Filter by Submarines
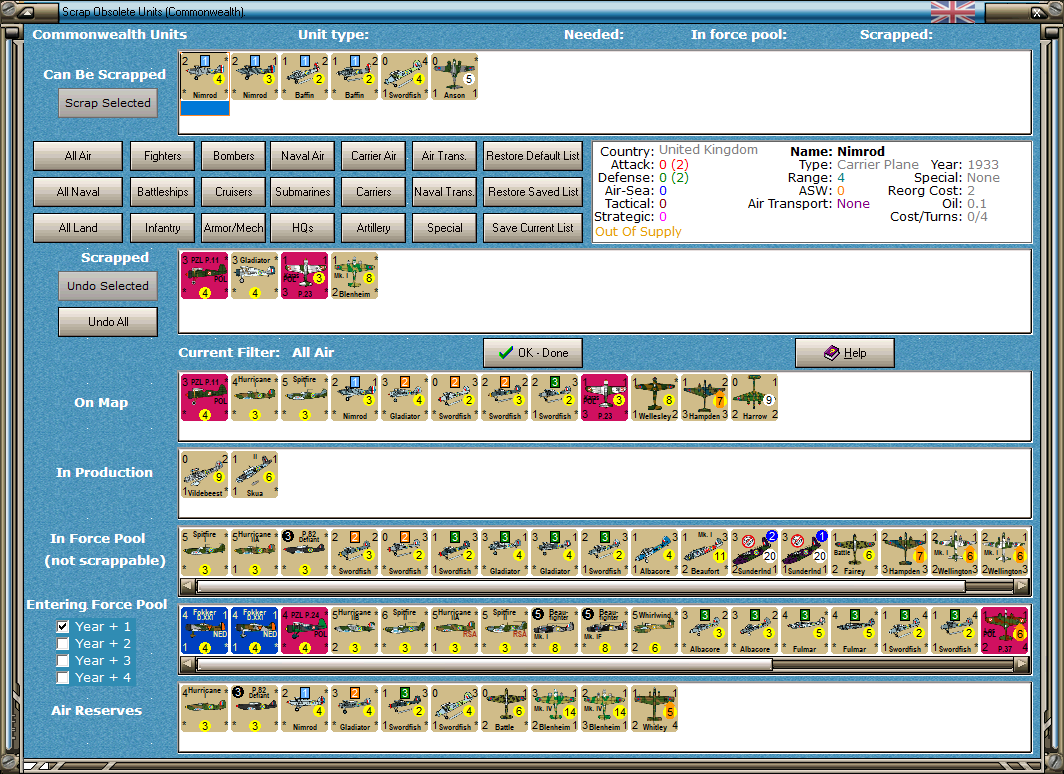1064x774 pixels. (303, 192)
